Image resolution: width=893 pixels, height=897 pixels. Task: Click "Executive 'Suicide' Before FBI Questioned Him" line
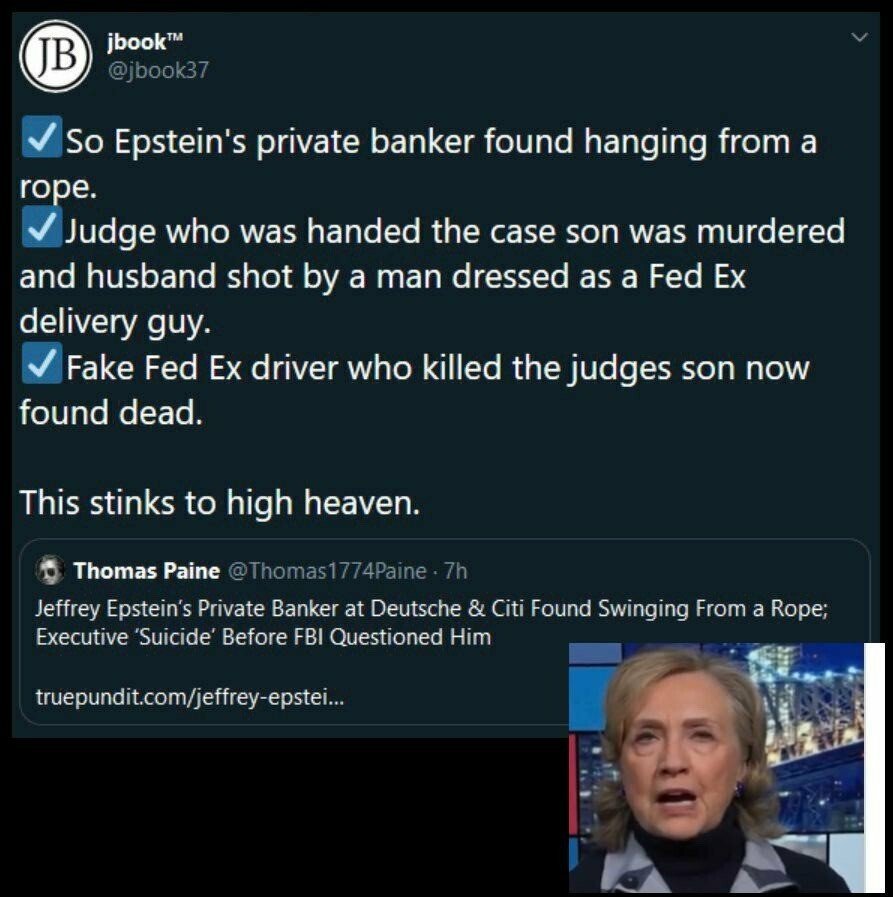[263, 636]
